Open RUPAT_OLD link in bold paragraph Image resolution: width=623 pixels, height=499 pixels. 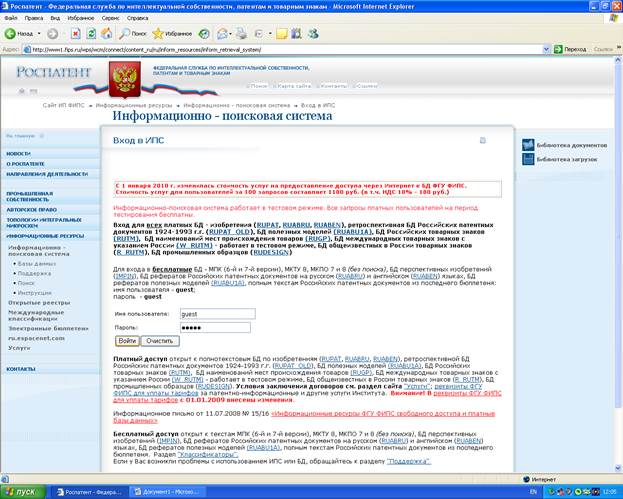coord(230,232)
